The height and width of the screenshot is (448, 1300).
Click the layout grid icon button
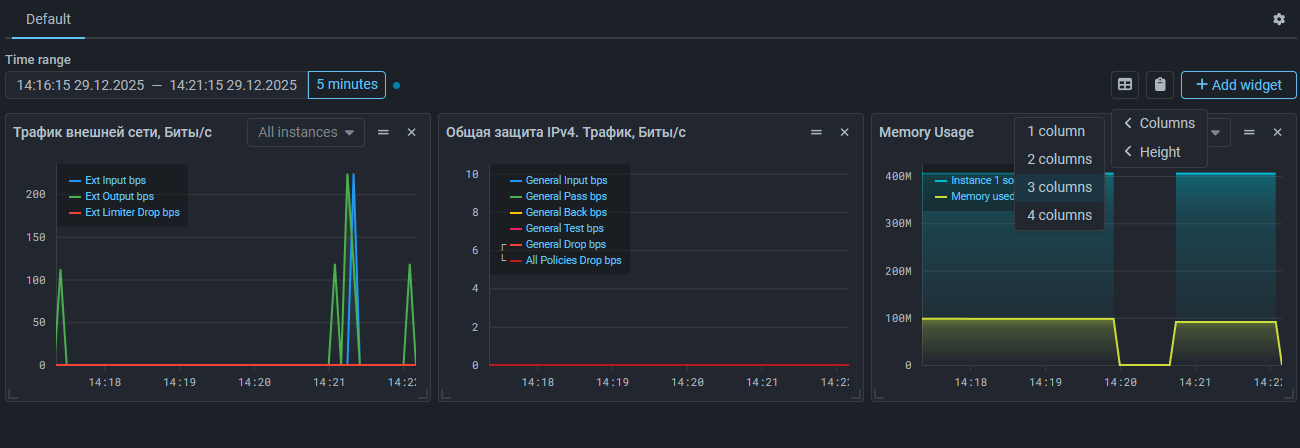click(x=1125, y=85)
